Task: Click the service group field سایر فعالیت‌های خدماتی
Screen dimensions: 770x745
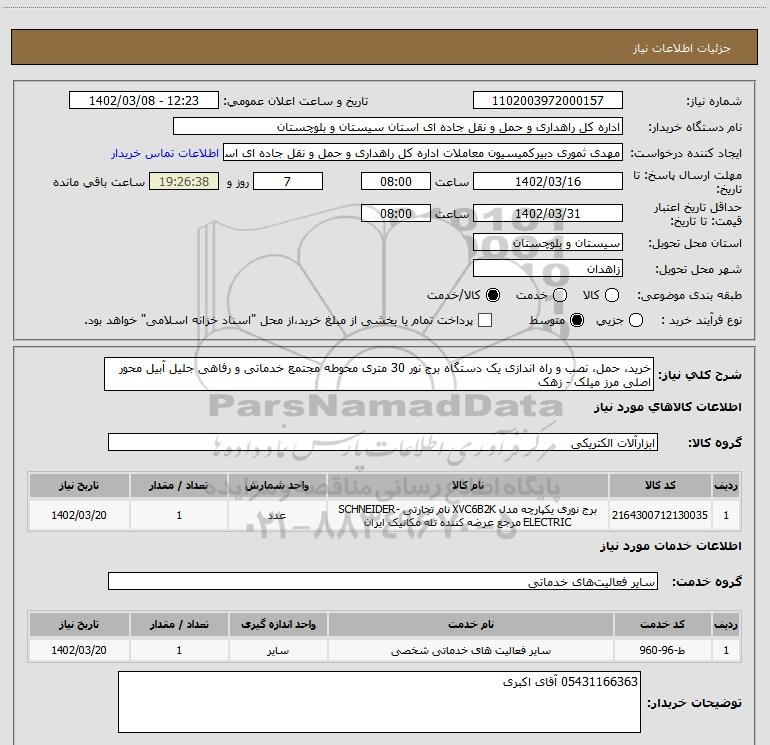Action: 383,581
